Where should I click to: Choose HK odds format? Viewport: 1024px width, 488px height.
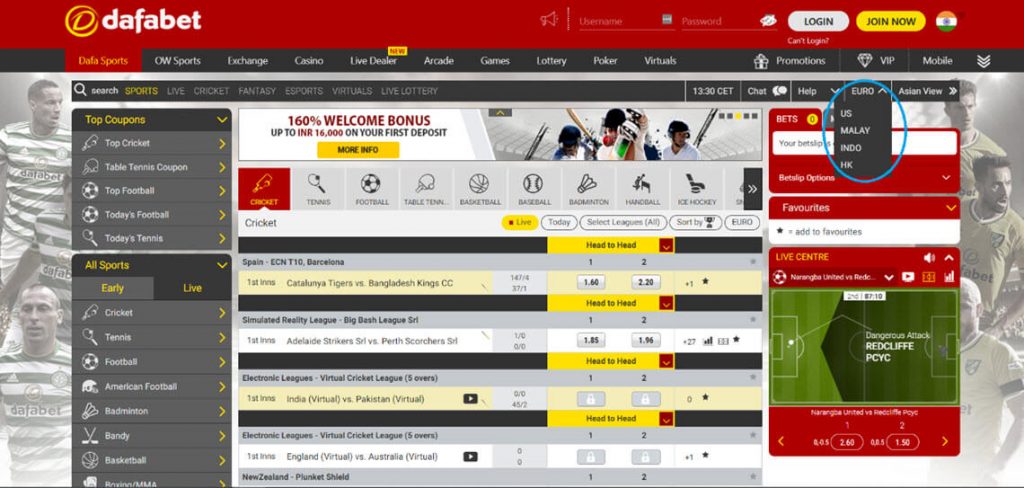tap(846, 165)
